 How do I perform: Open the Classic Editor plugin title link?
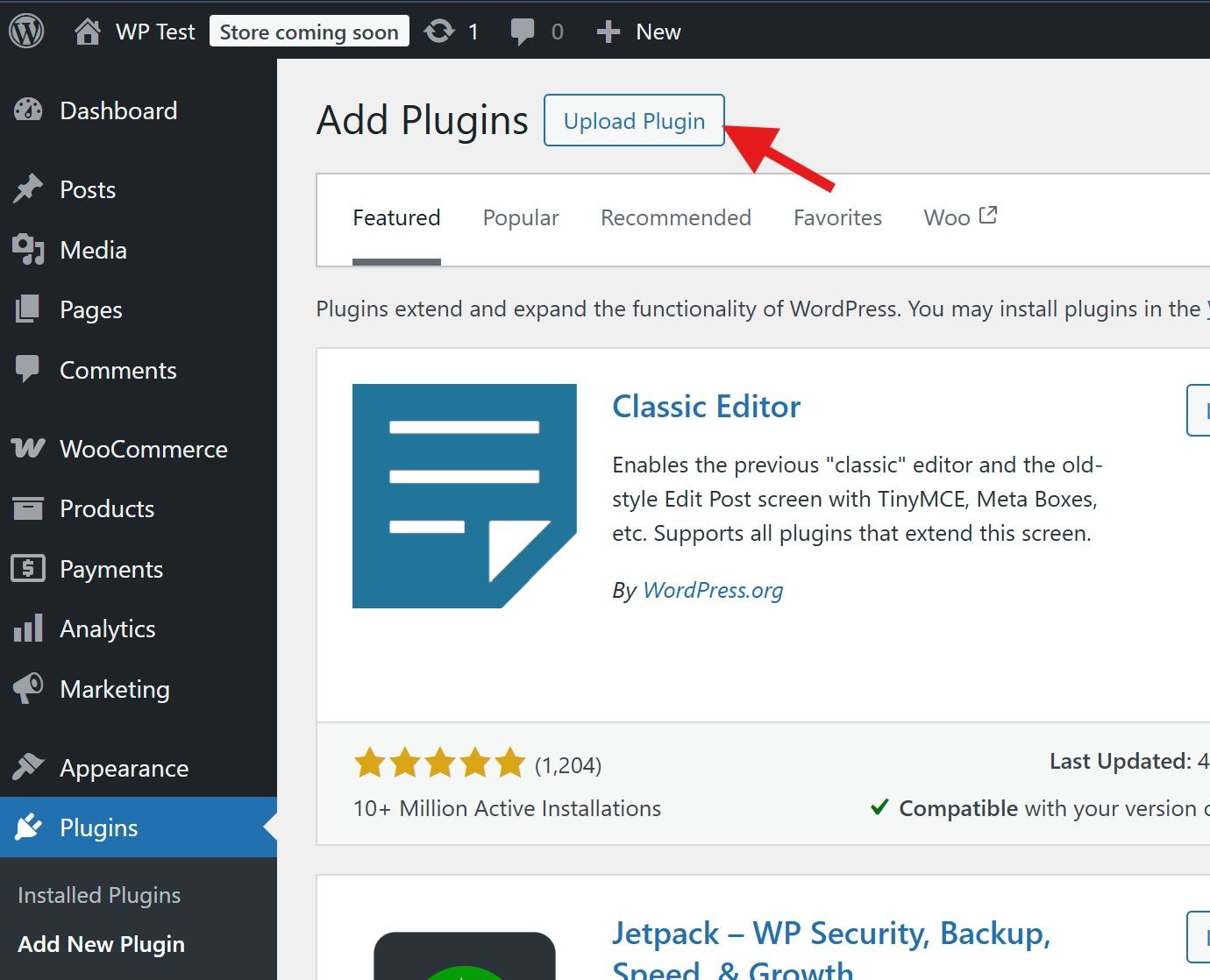(706, 407)
